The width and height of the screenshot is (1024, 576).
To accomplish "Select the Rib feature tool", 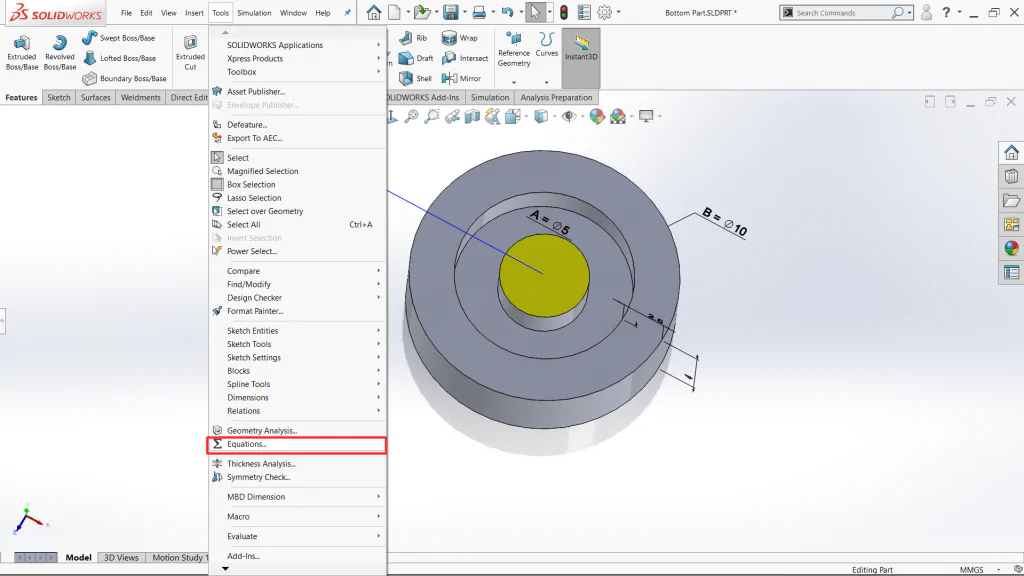I will 413,38.
